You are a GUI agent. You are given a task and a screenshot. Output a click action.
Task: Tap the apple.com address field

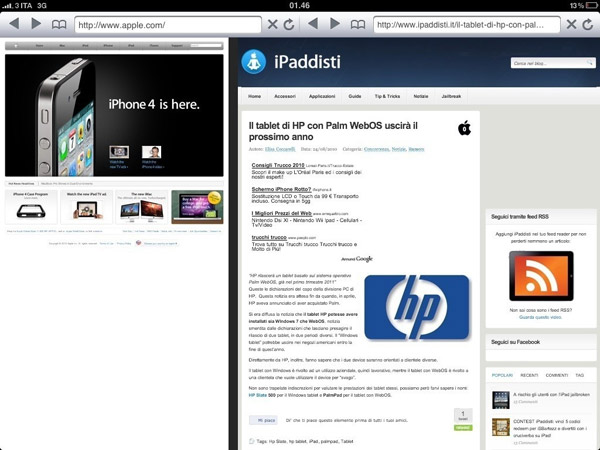pos(168,25)
